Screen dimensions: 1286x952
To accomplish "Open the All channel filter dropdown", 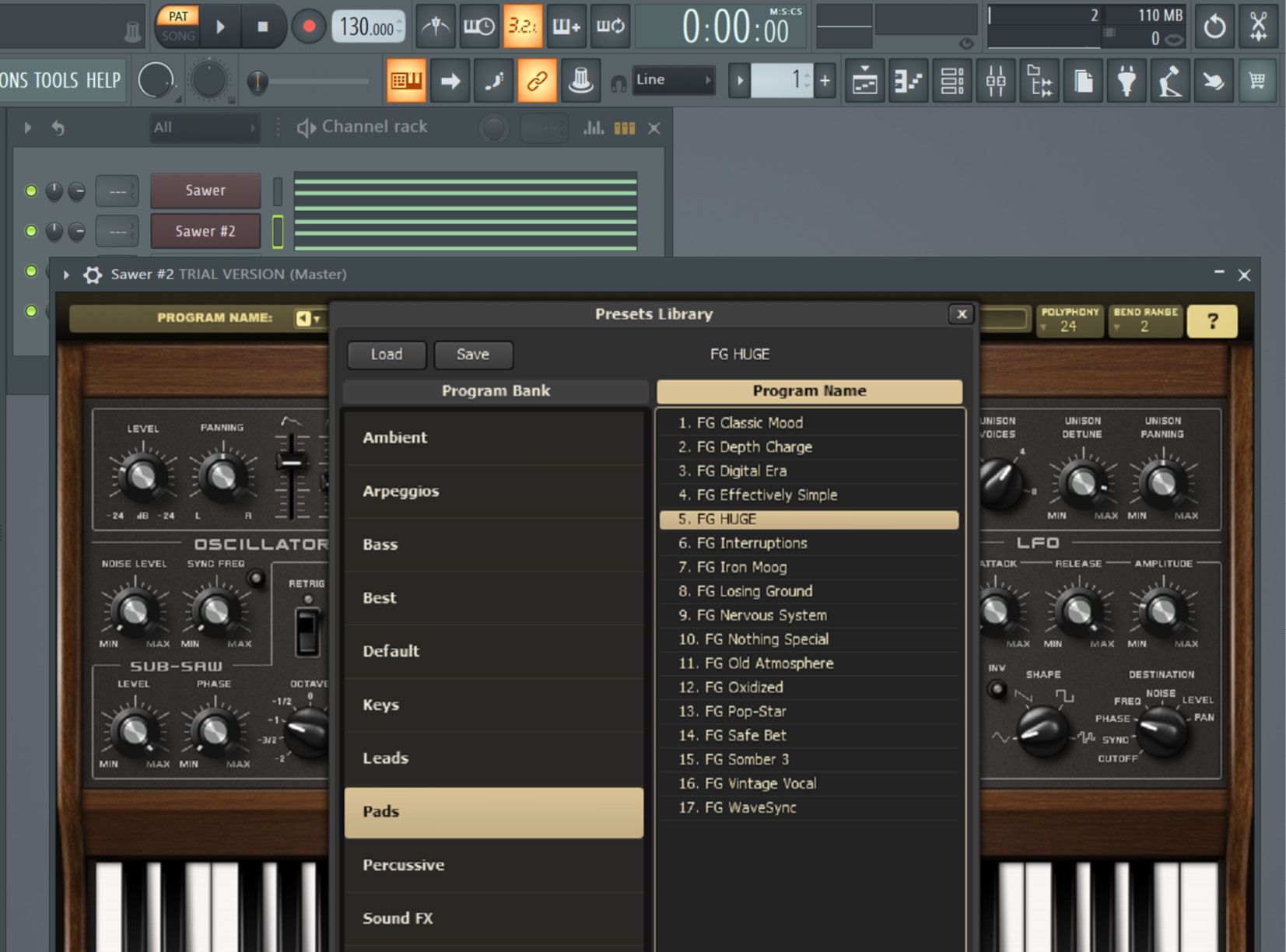I will (x=204, y=128).
